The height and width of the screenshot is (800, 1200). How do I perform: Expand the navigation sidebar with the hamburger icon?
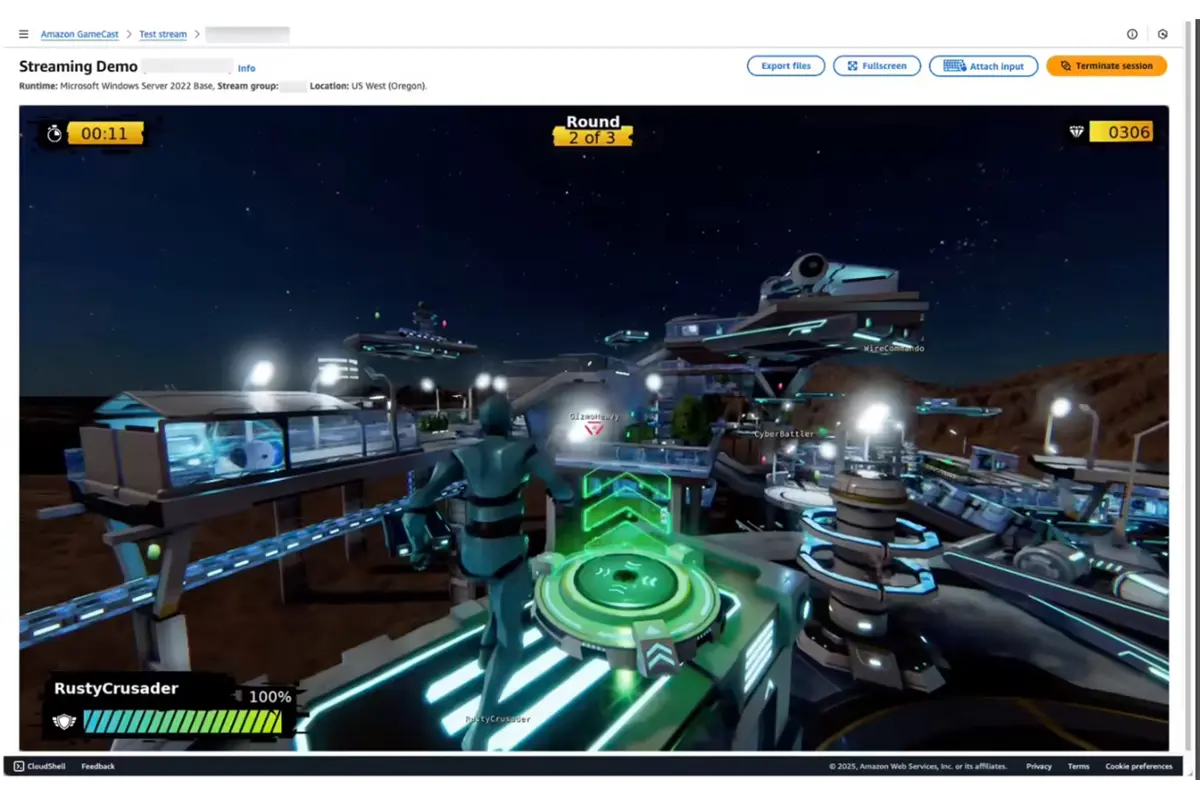point(23,33)
